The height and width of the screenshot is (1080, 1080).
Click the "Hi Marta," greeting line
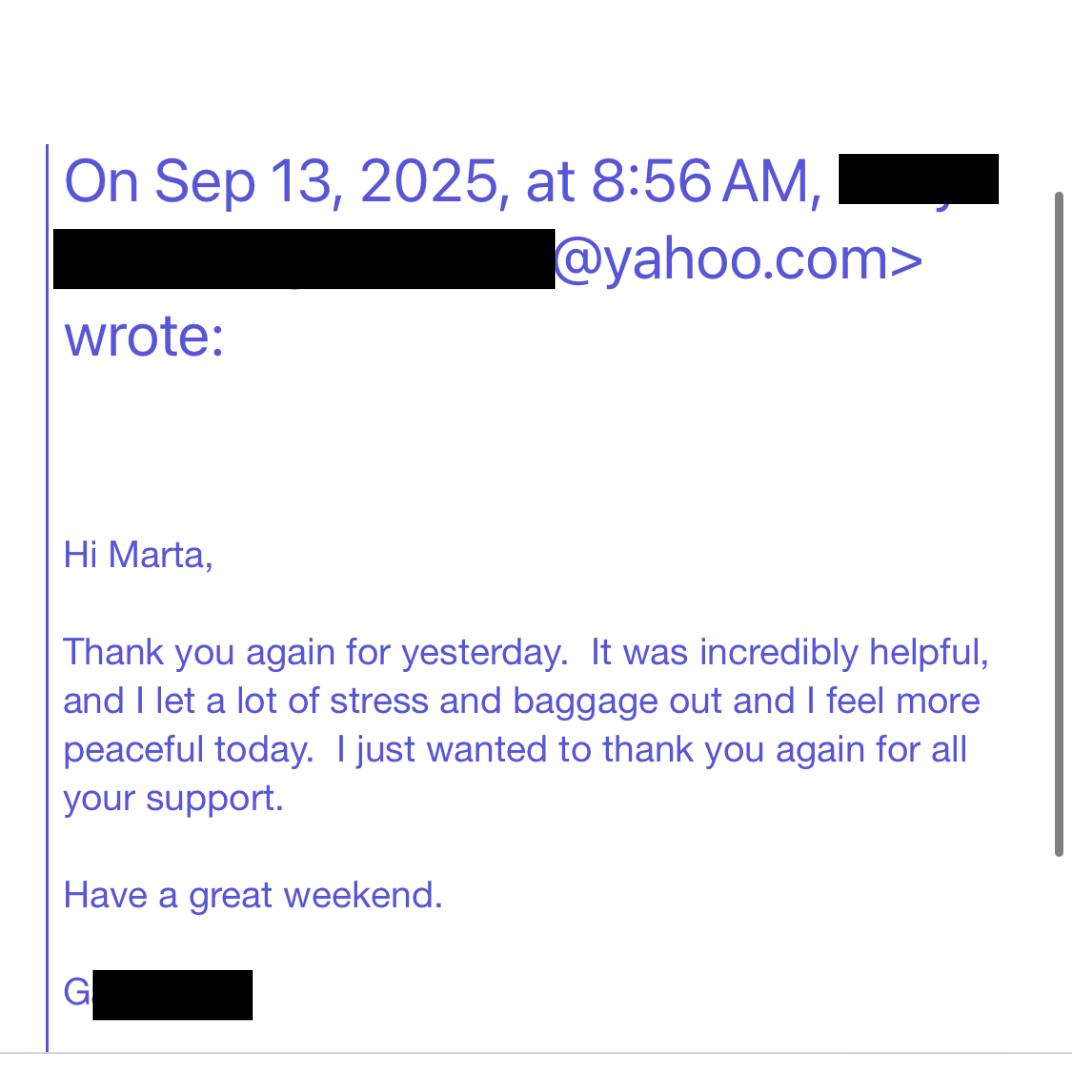(138, 555)
